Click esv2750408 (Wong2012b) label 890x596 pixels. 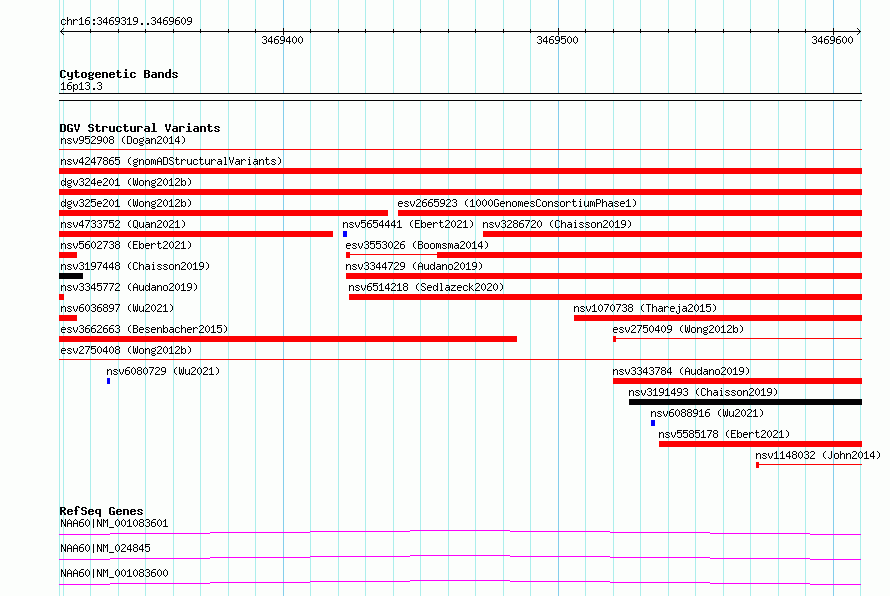126,350
